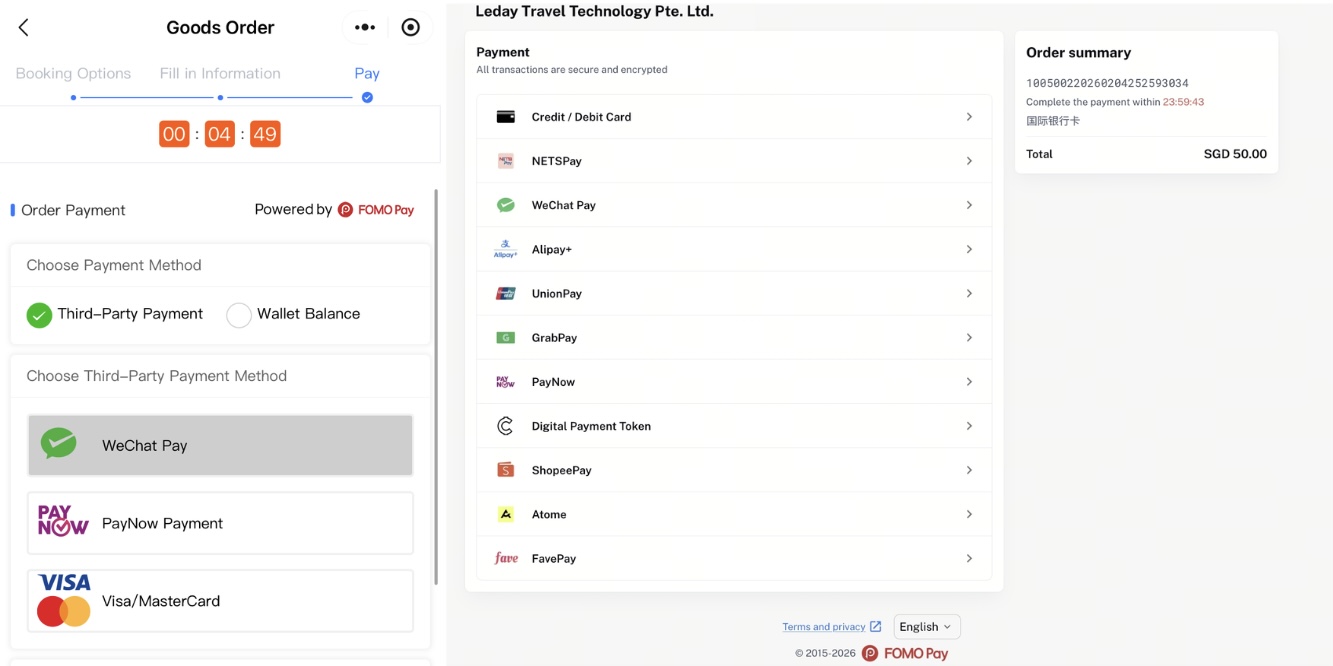Choose PayNow Payment method
This screenshot has width=1333, height=666.
tap(220, 523)
